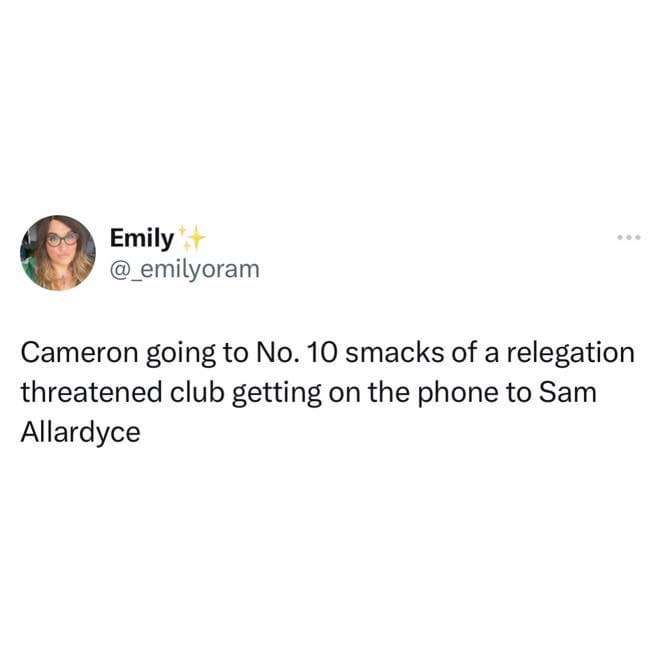
Task: Click the word club in the tweet
Action: tap(197, 392)
